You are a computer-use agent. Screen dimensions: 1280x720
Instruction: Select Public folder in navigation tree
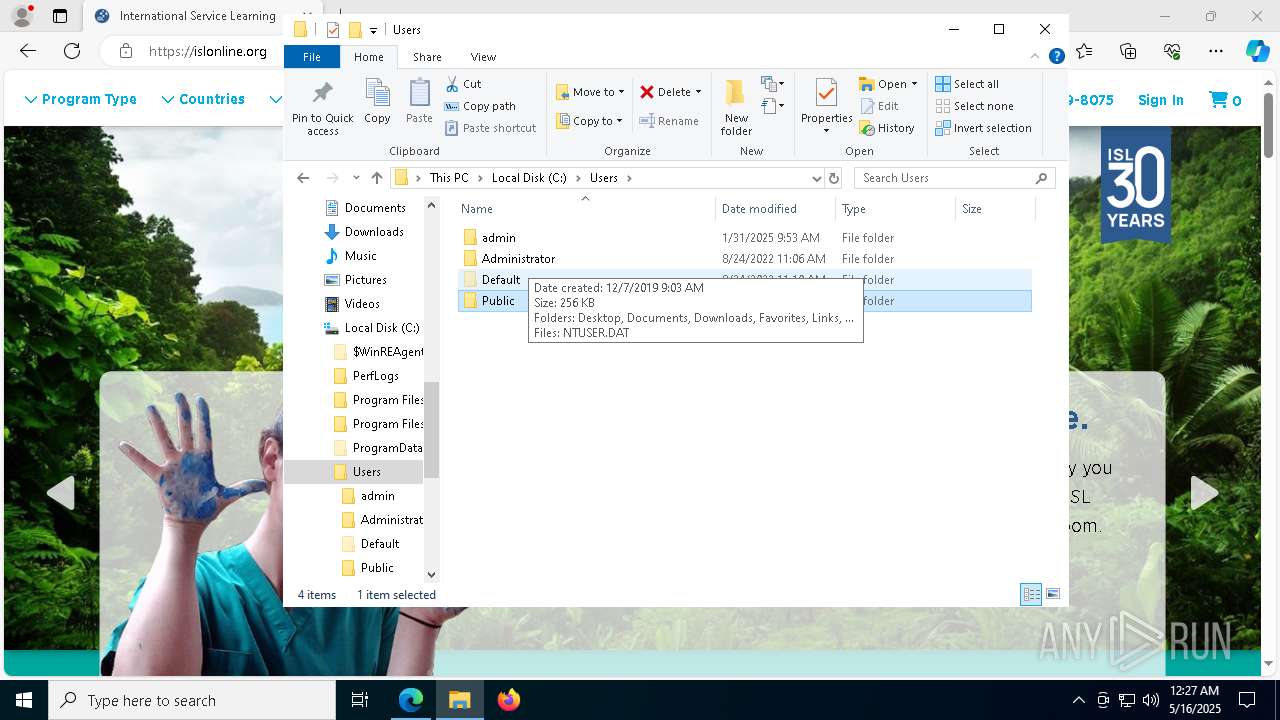[377, 568]
